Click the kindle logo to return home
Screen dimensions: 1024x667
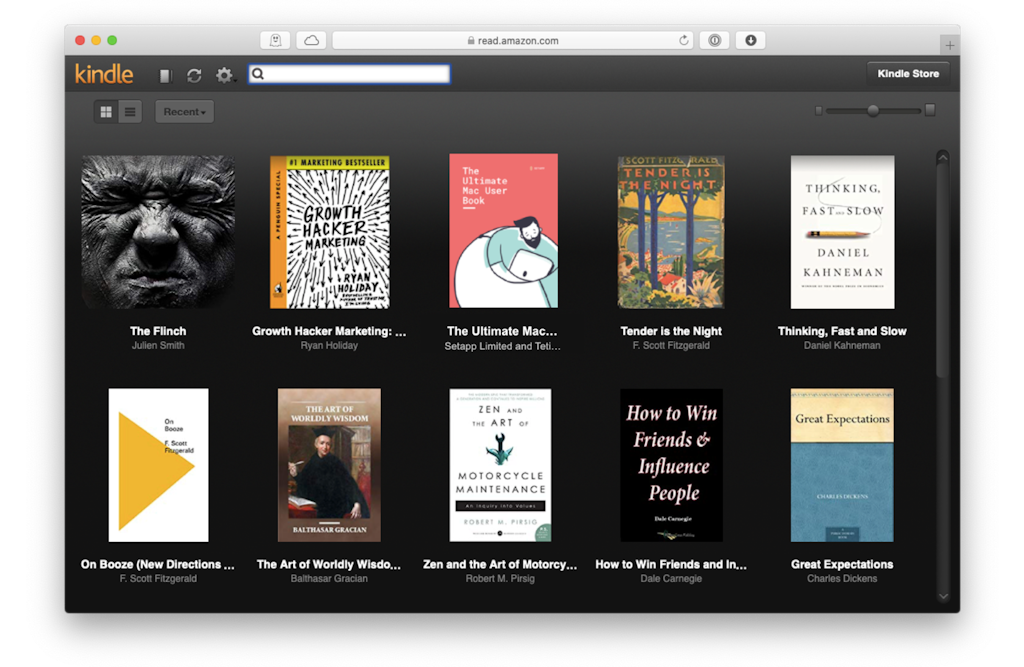coord(103,73)
